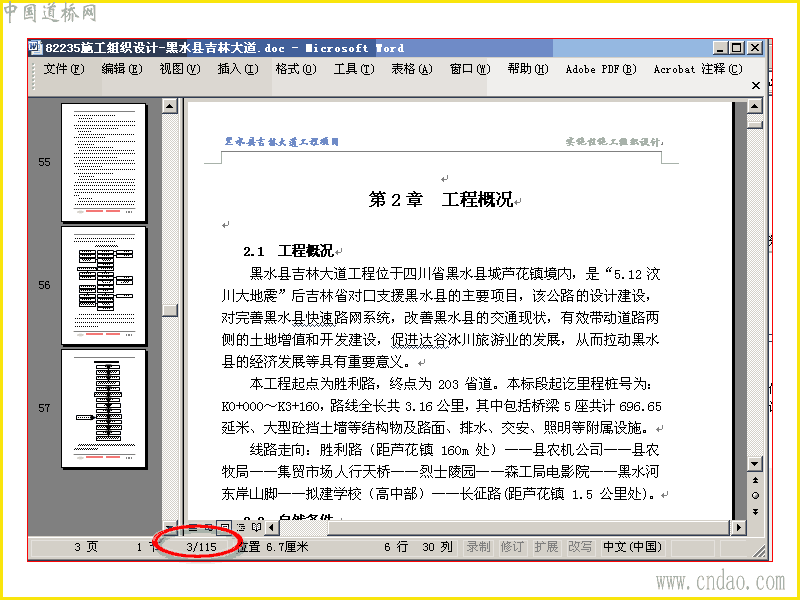Image resolution: width=800 pixels, height=600 pixels.
Task: Toggle 修订 track changes in status bar
Action: (x=512, y=547)
